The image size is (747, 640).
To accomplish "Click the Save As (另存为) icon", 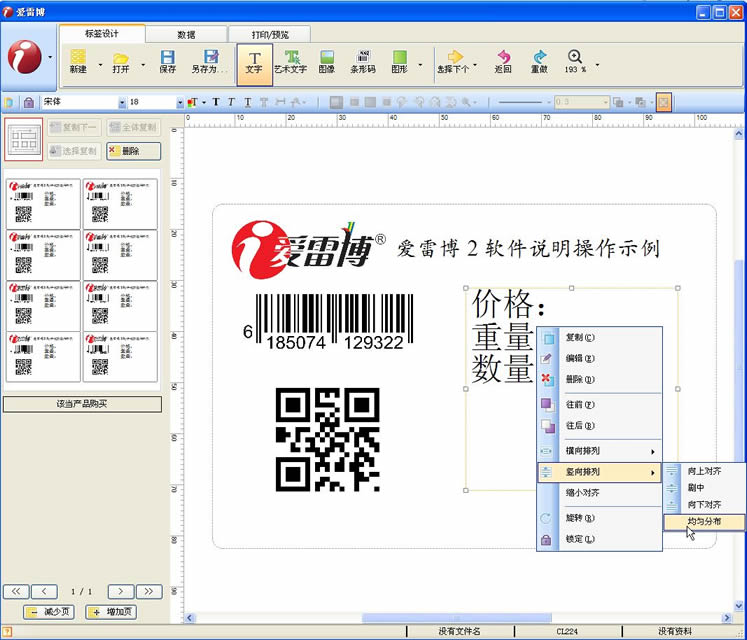I will (x=211, y=57).
